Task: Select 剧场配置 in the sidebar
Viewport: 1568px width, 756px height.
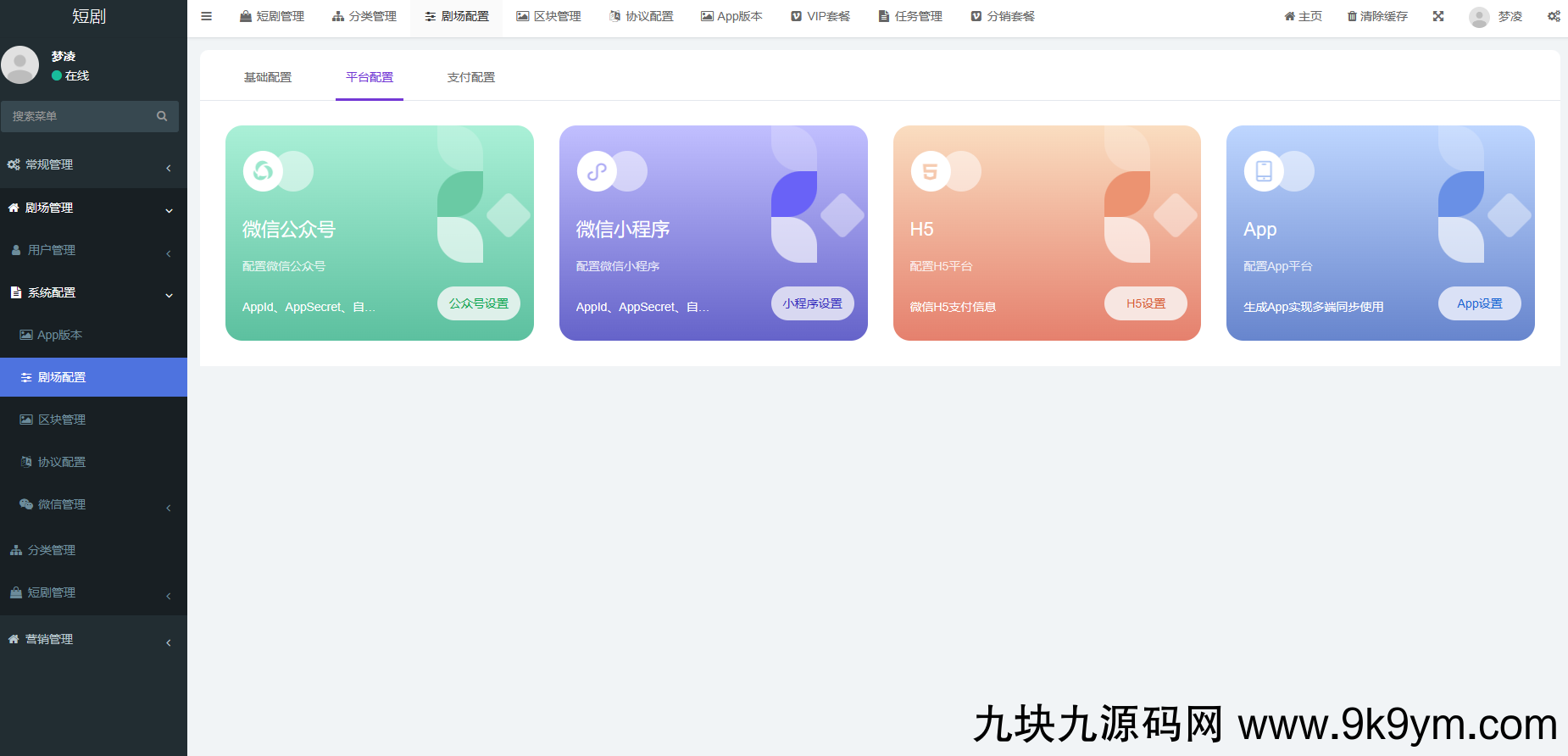Action: pyautogui.click(x=93, y=377)
